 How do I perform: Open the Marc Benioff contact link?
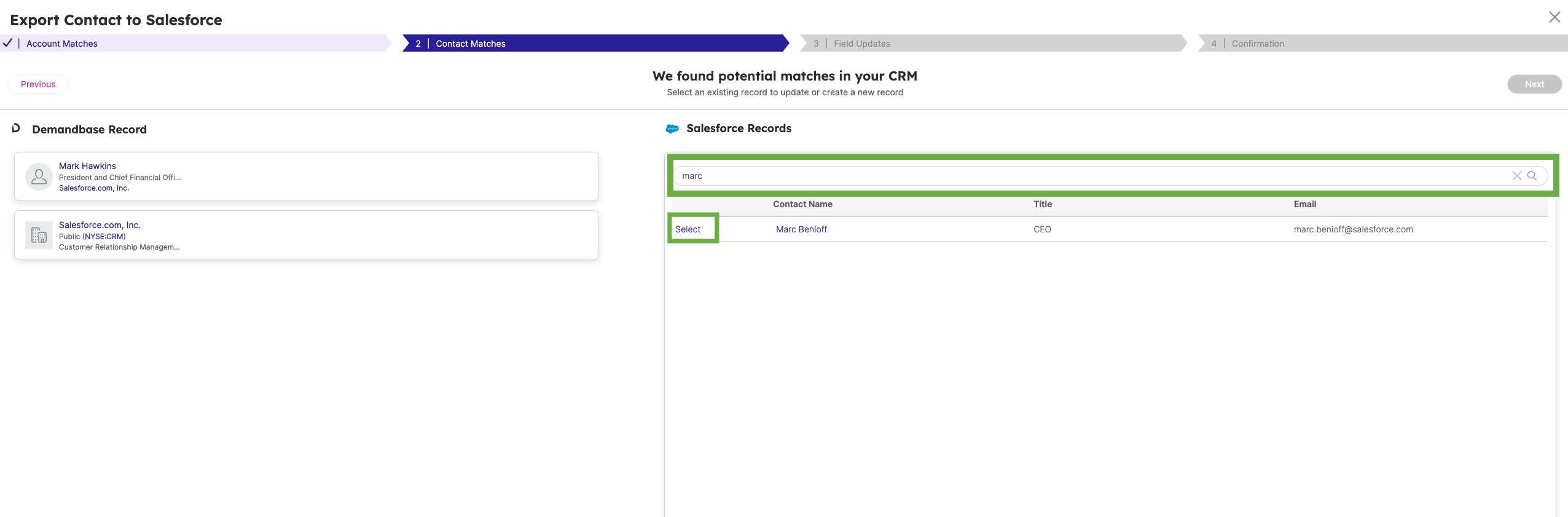[x=801, y=229]
